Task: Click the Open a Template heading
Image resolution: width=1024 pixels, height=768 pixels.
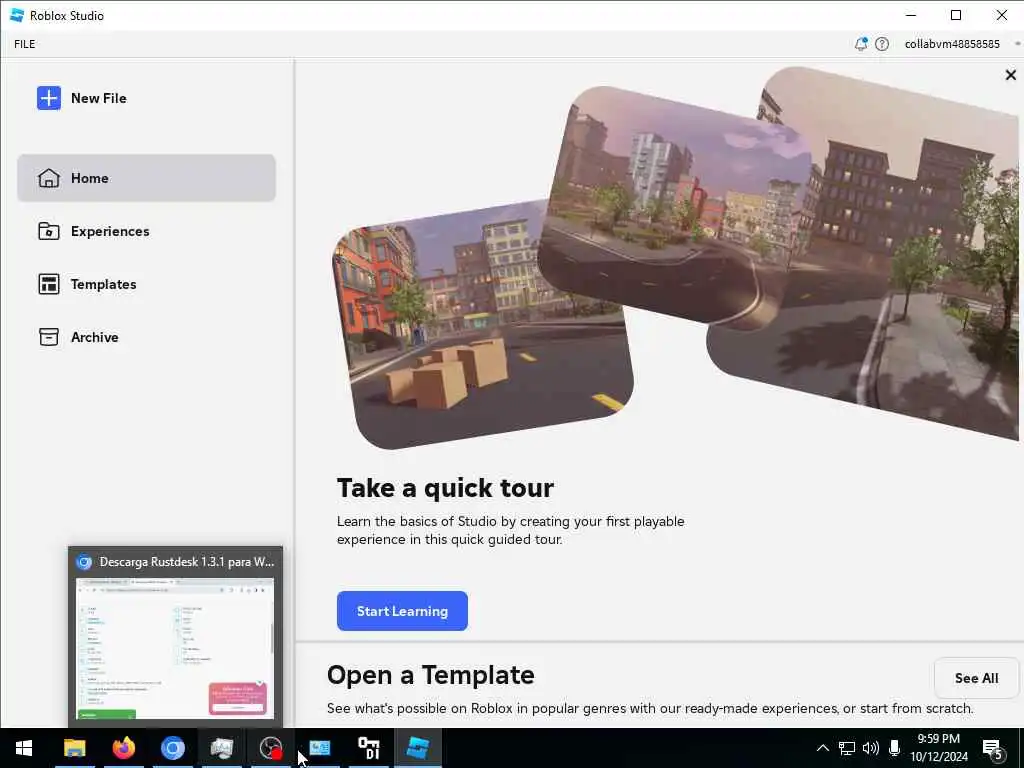Action: point(430,675)
